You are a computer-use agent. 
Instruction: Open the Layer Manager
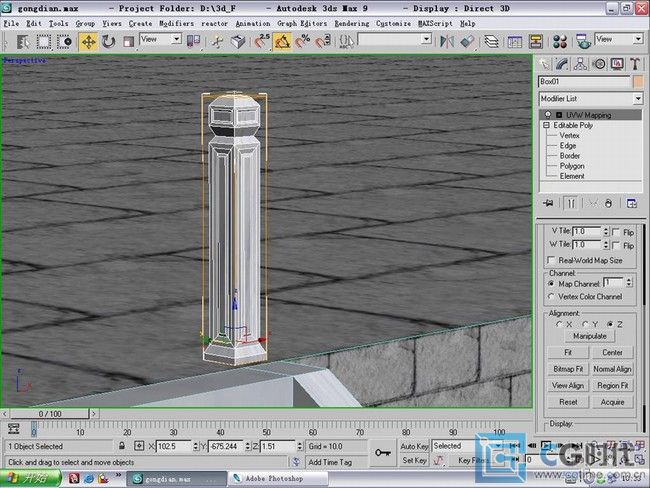tap(492, 41)
